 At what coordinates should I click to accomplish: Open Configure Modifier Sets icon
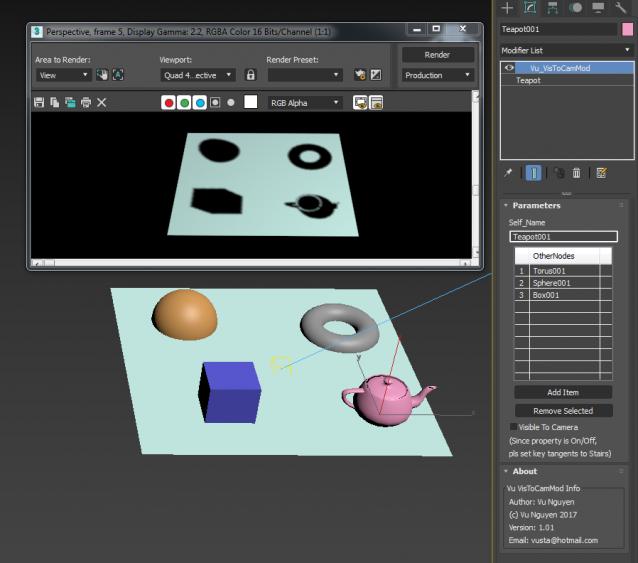(601, 173)
